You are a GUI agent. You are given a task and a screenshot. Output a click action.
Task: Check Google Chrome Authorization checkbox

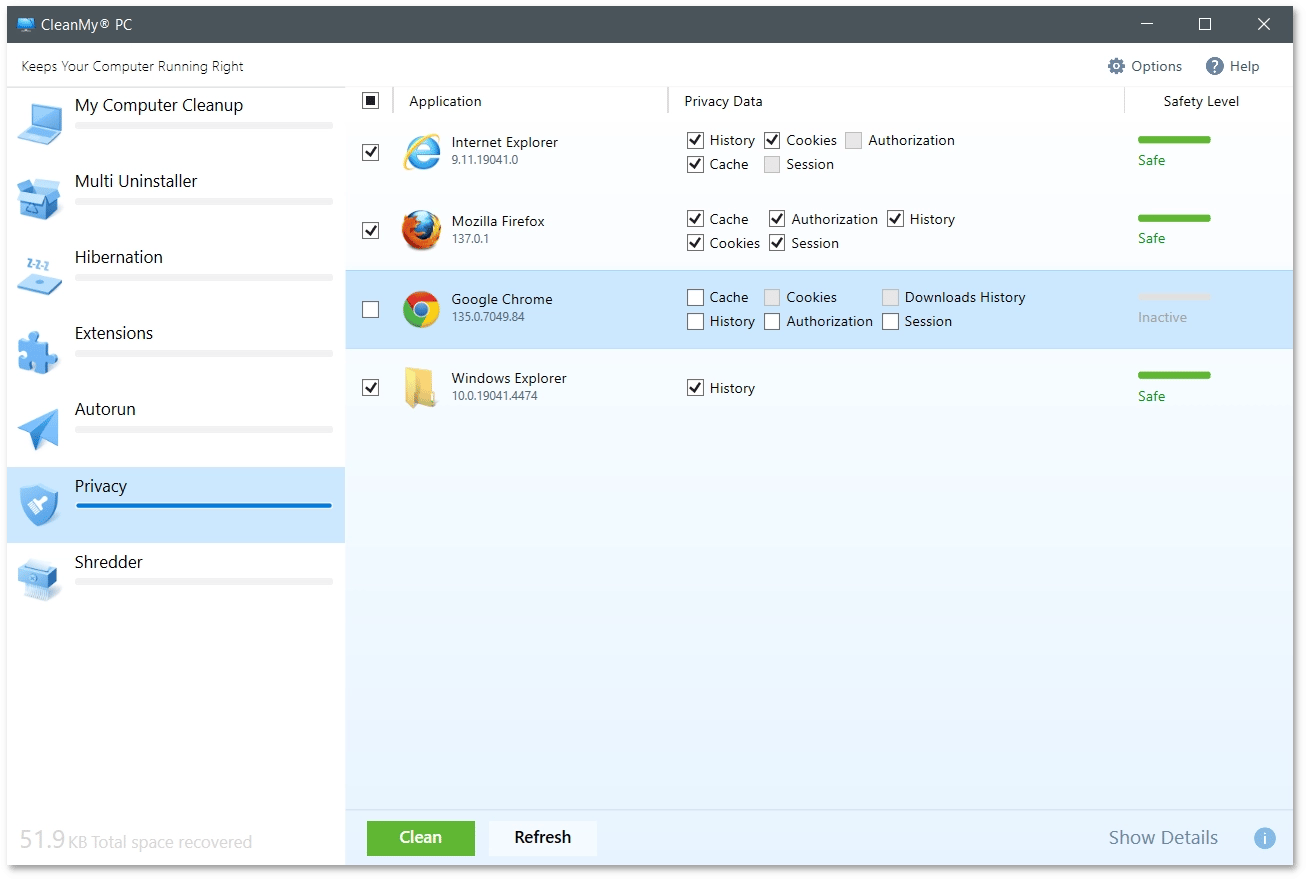pos(772,321)
